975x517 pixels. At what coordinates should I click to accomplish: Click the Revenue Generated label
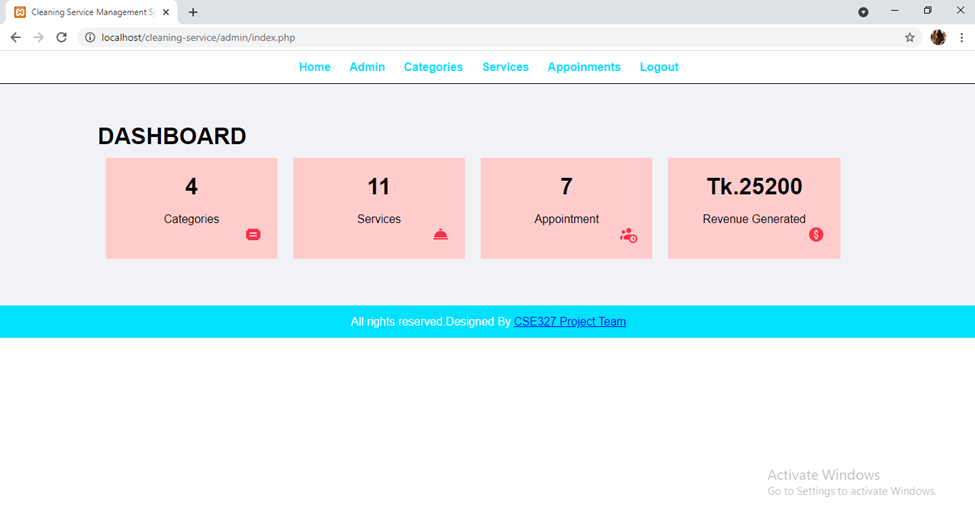pos(754,219)
